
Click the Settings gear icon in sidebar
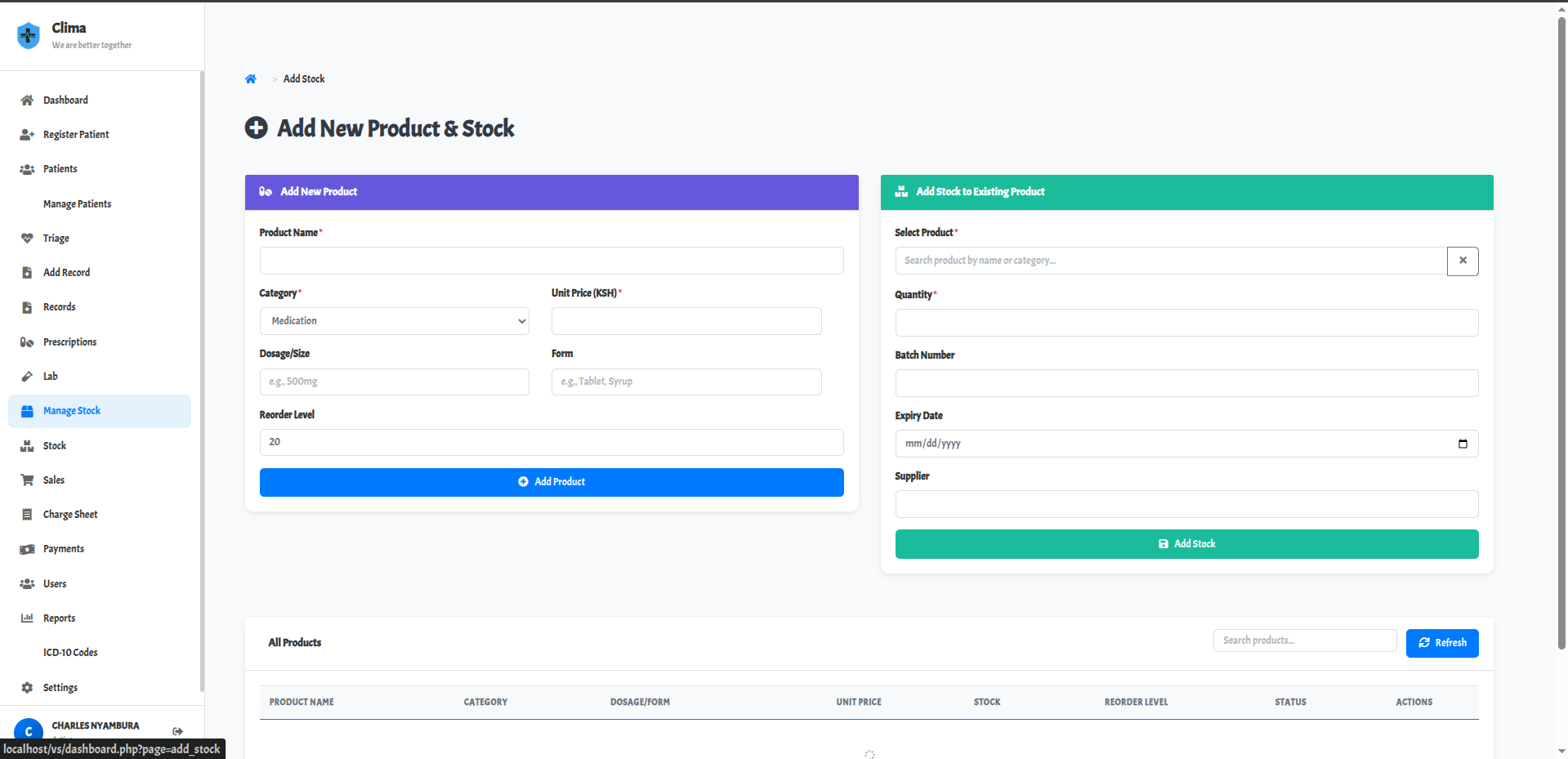coord(27,688)
